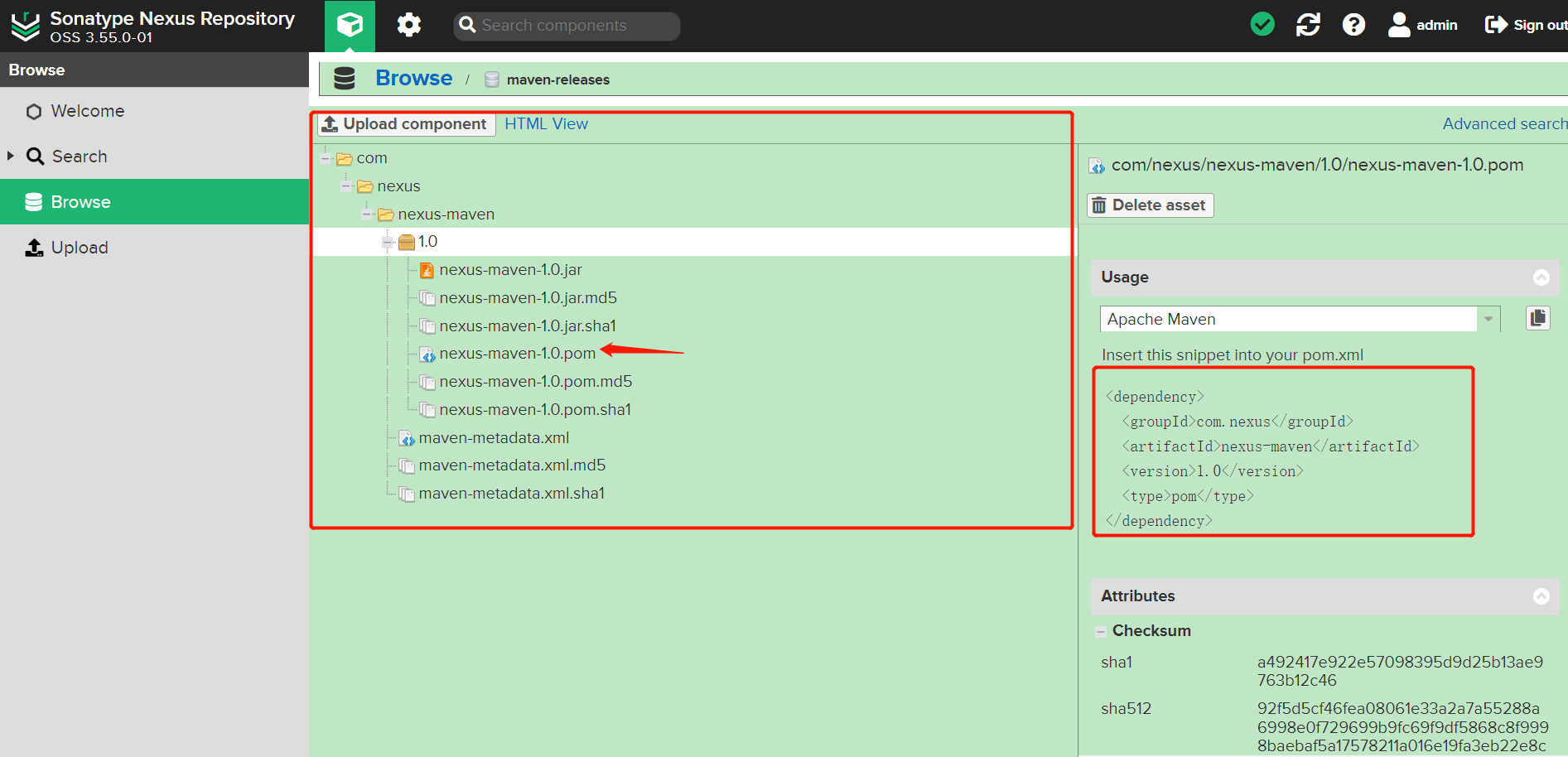Image resolution: width=1568 pixels, height=757 pixels.
Task: Select nexus-maven-1.0.pom.md5 asset
Action: pos(535,382)
